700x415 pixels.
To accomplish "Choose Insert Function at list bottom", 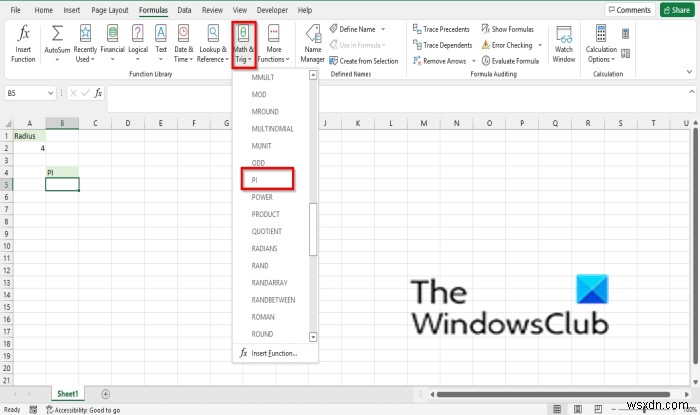I will (274, 353).
